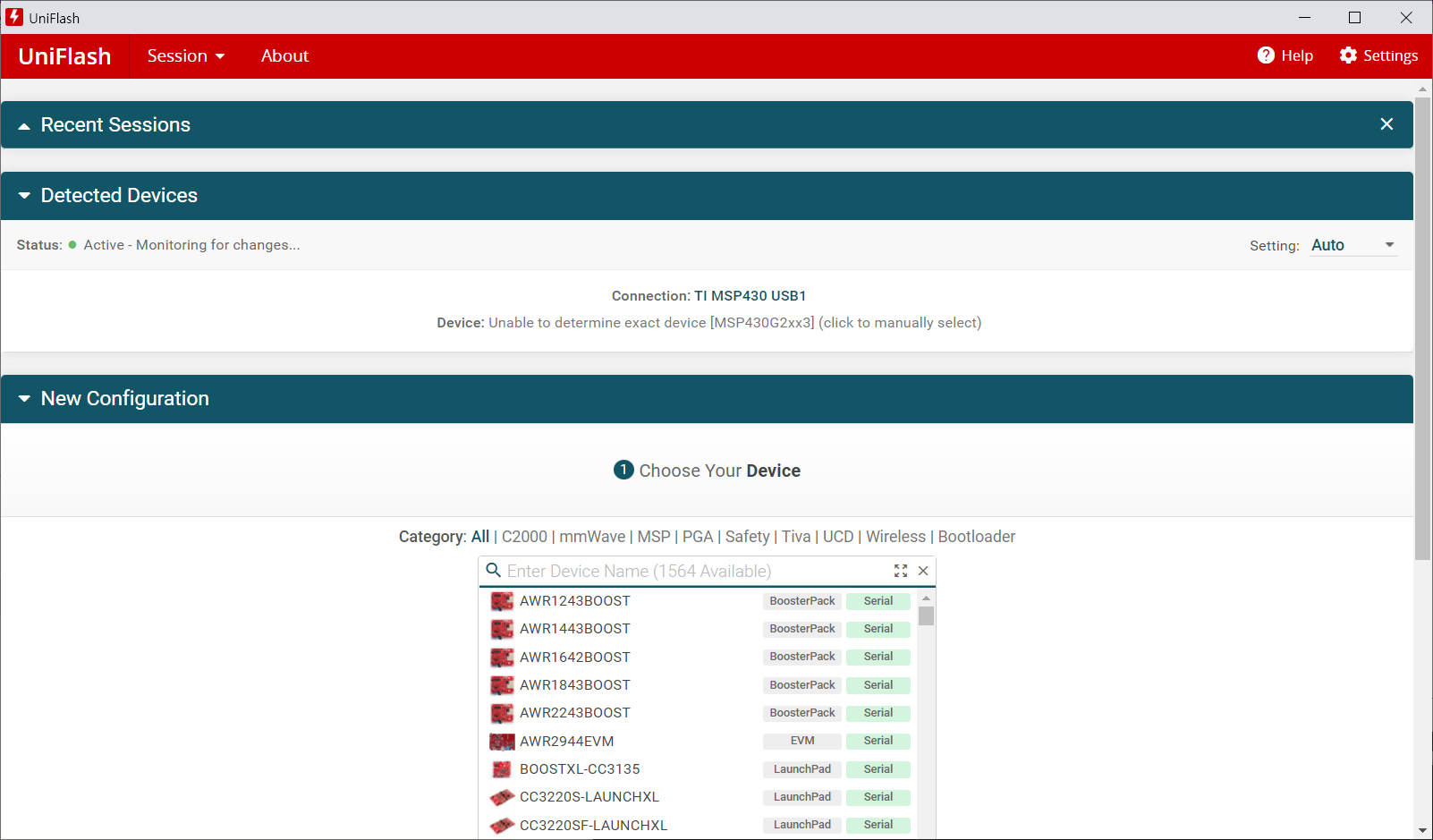Screen dimensions: 1433x840
Task: Click the UniFlash home logo text
Action: [64, 56]
